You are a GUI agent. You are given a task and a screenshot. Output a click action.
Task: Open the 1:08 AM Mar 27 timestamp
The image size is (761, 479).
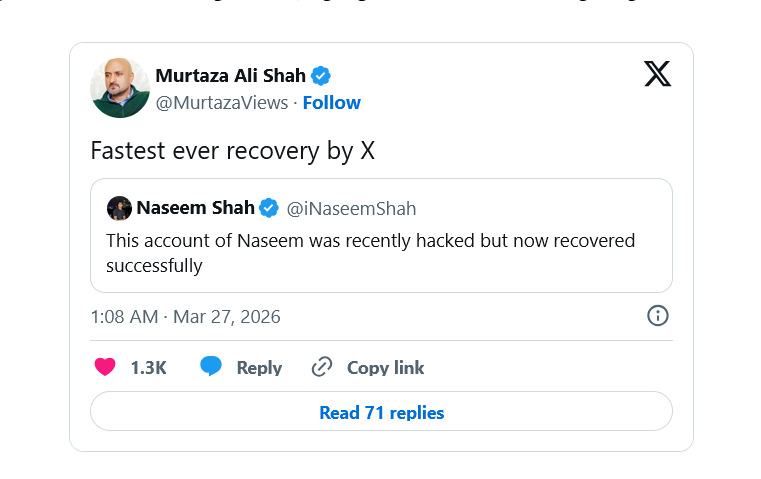[x=185, y=316]
